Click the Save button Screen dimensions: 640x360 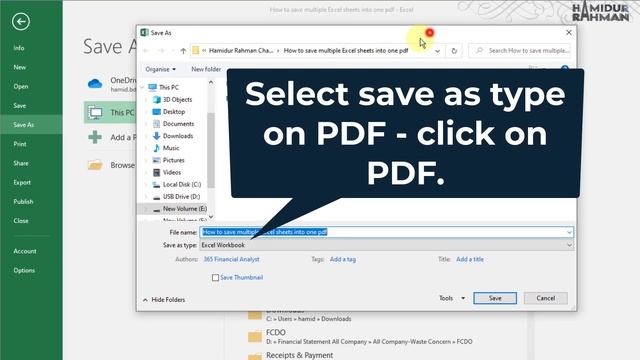tap(495, 298)
